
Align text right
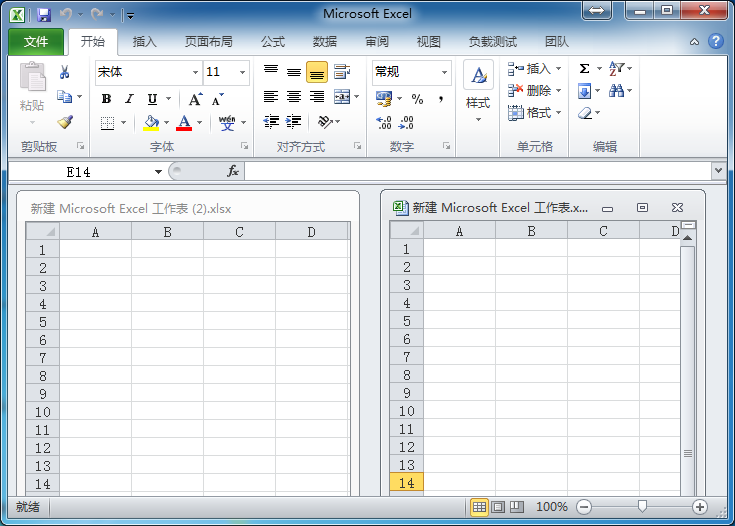[317, 97]
